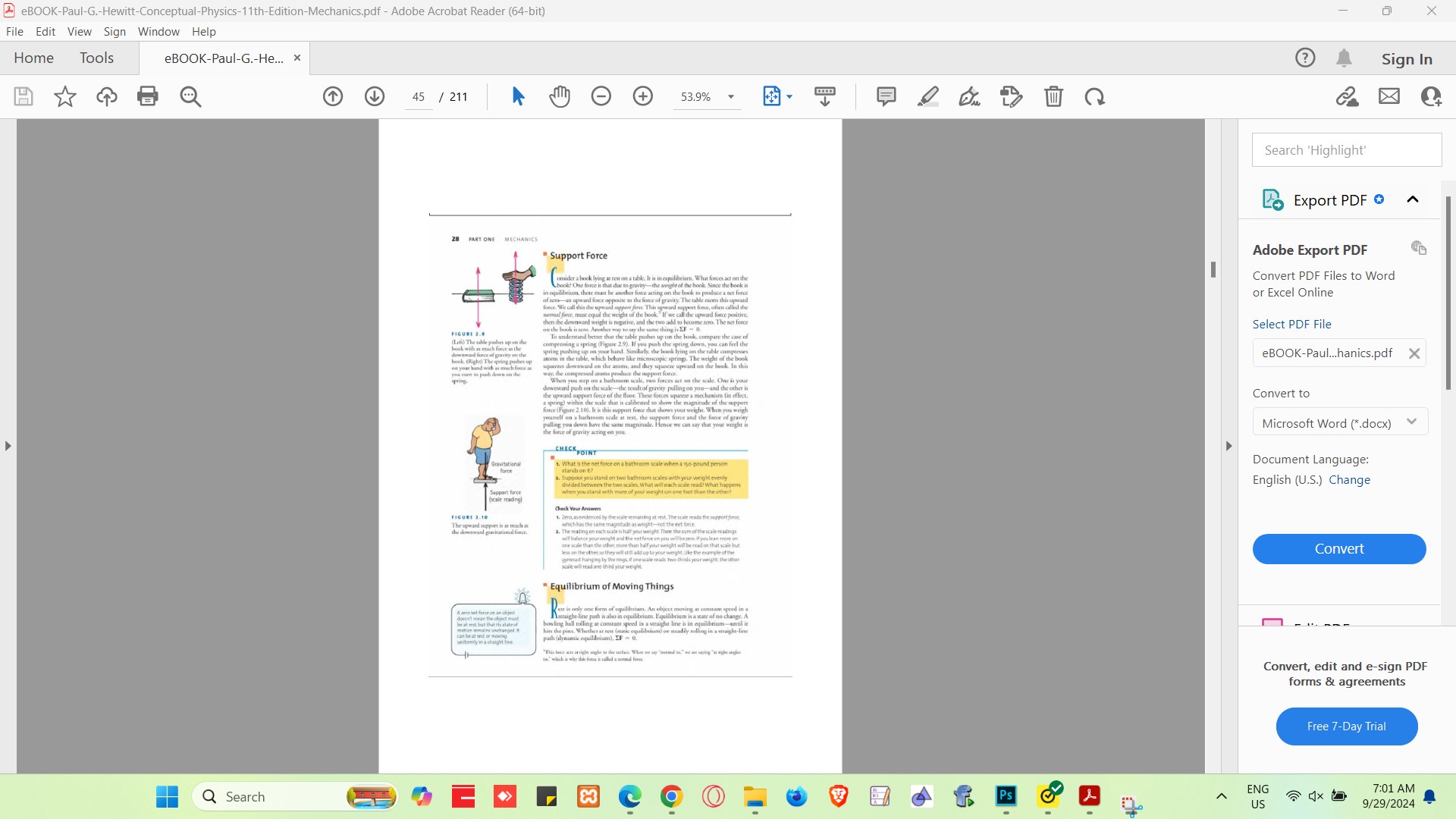Open the zoom percentage dropdown
Viewport: 1456px width, 819px height.
pos(731,97)
